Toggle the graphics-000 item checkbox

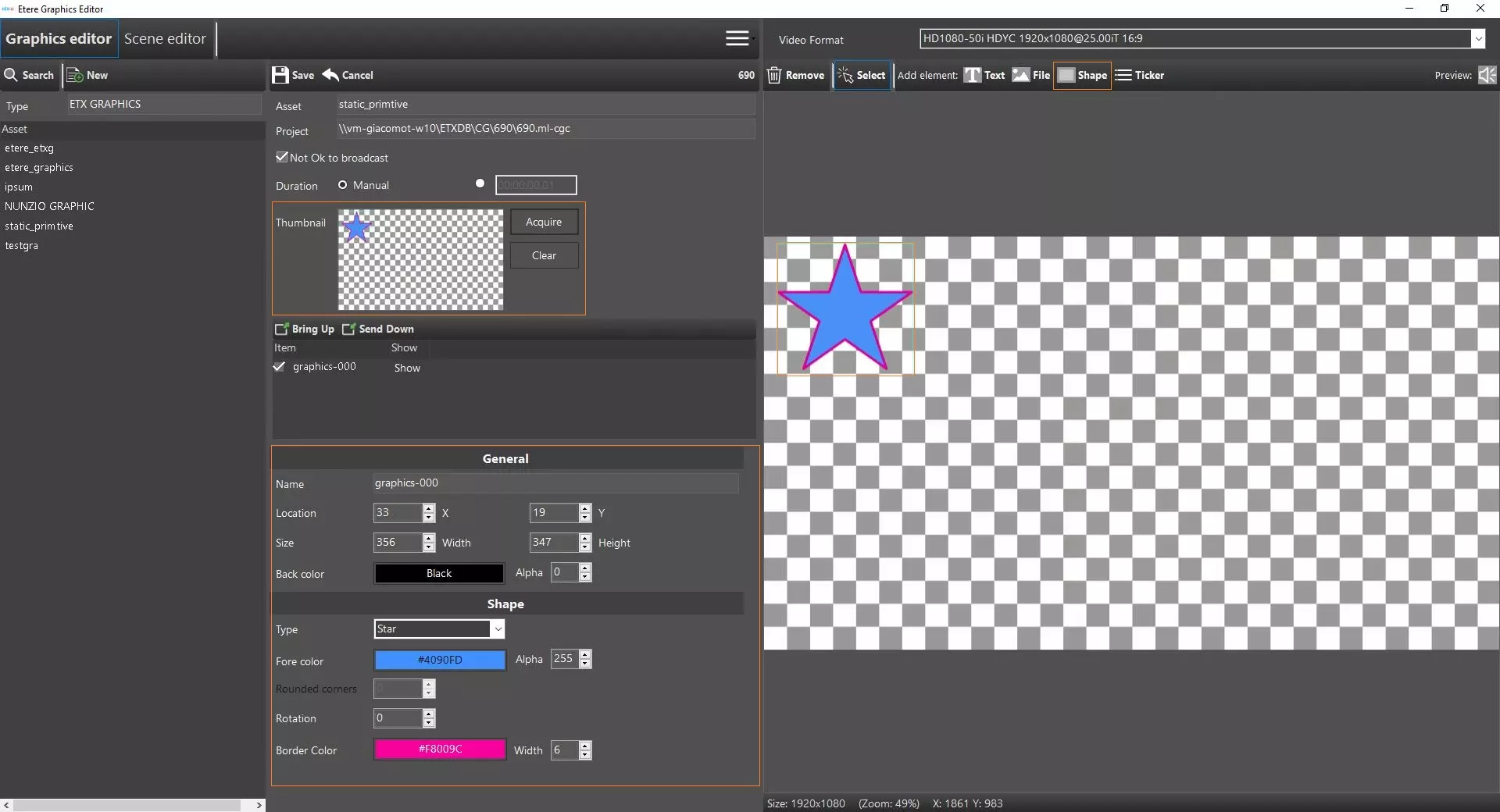point(279,367)
